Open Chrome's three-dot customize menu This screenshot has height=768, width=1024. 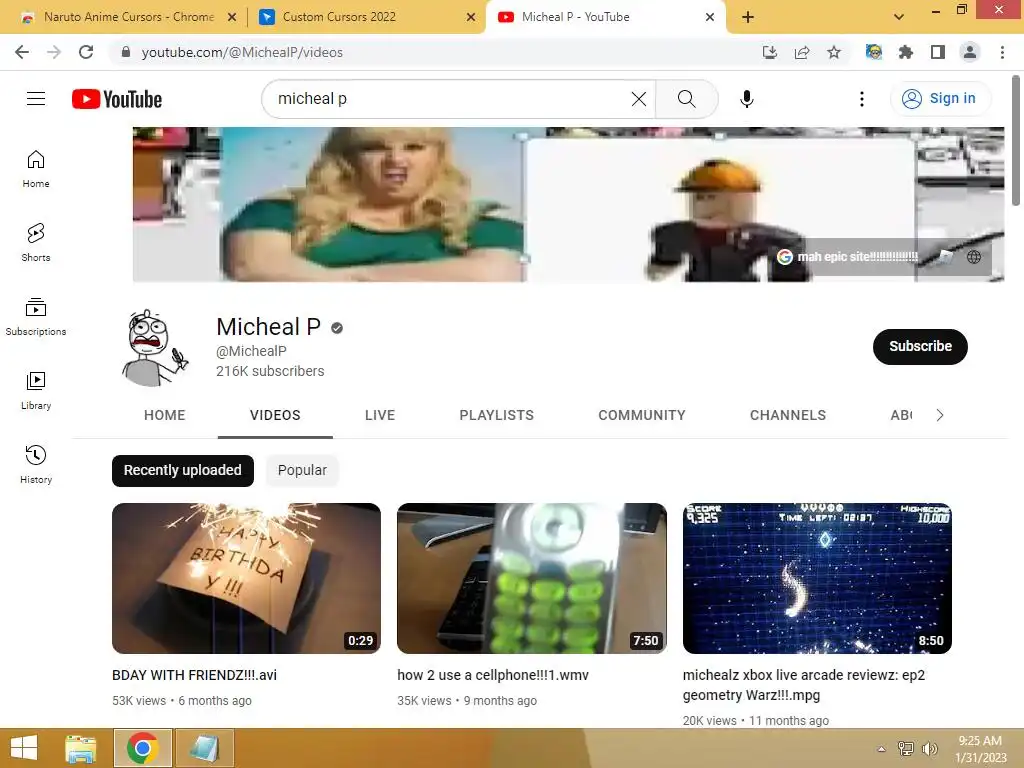[x=1002, y=52]
